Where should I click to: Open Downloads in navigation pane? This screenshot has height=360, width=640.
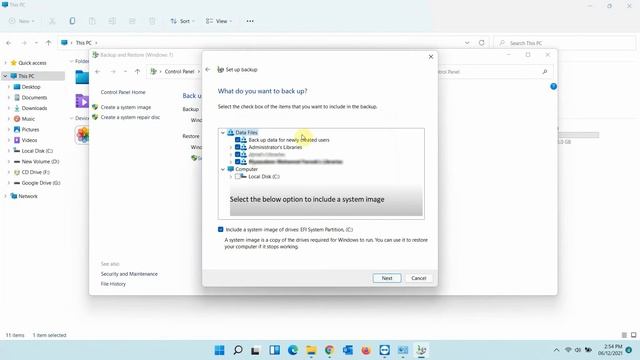pos(34,108)
